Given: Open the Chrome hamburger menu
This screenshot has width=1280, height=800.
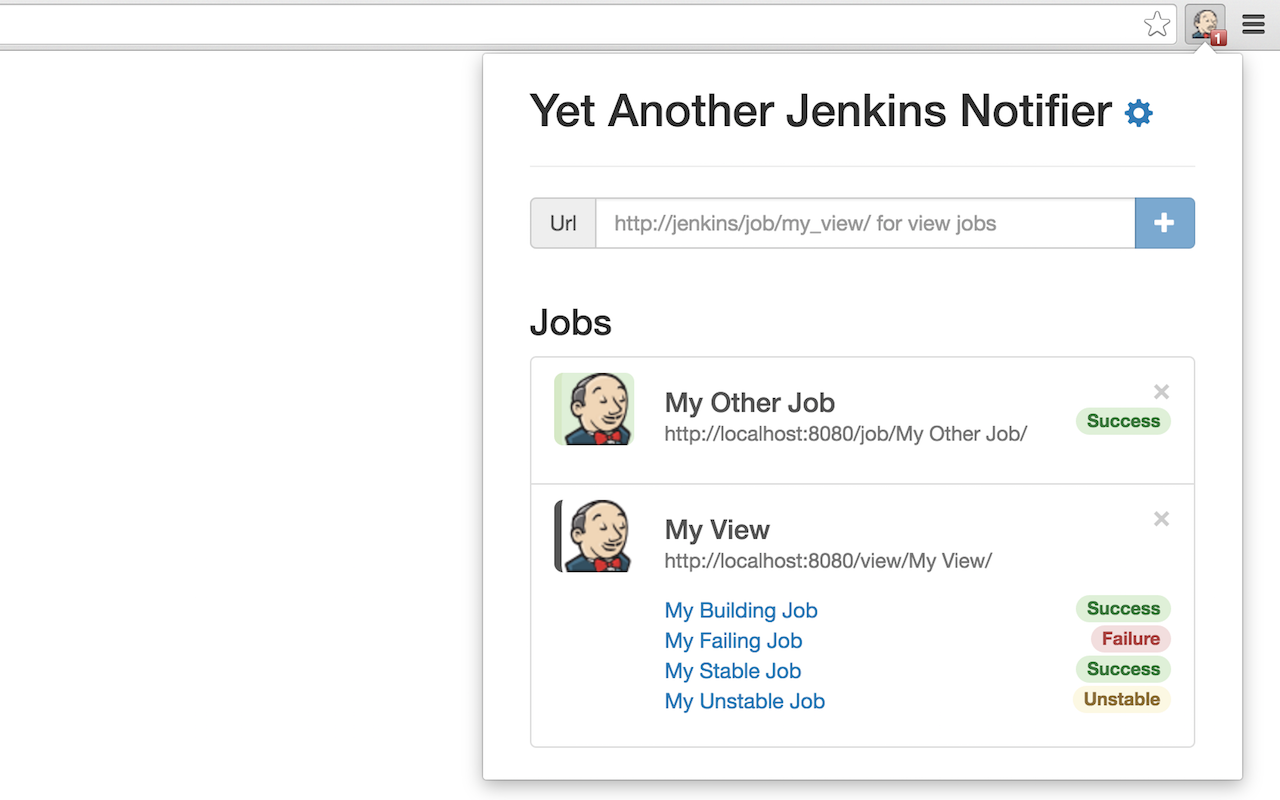Looking at the screenshot, I should (x=1253, y=24).
